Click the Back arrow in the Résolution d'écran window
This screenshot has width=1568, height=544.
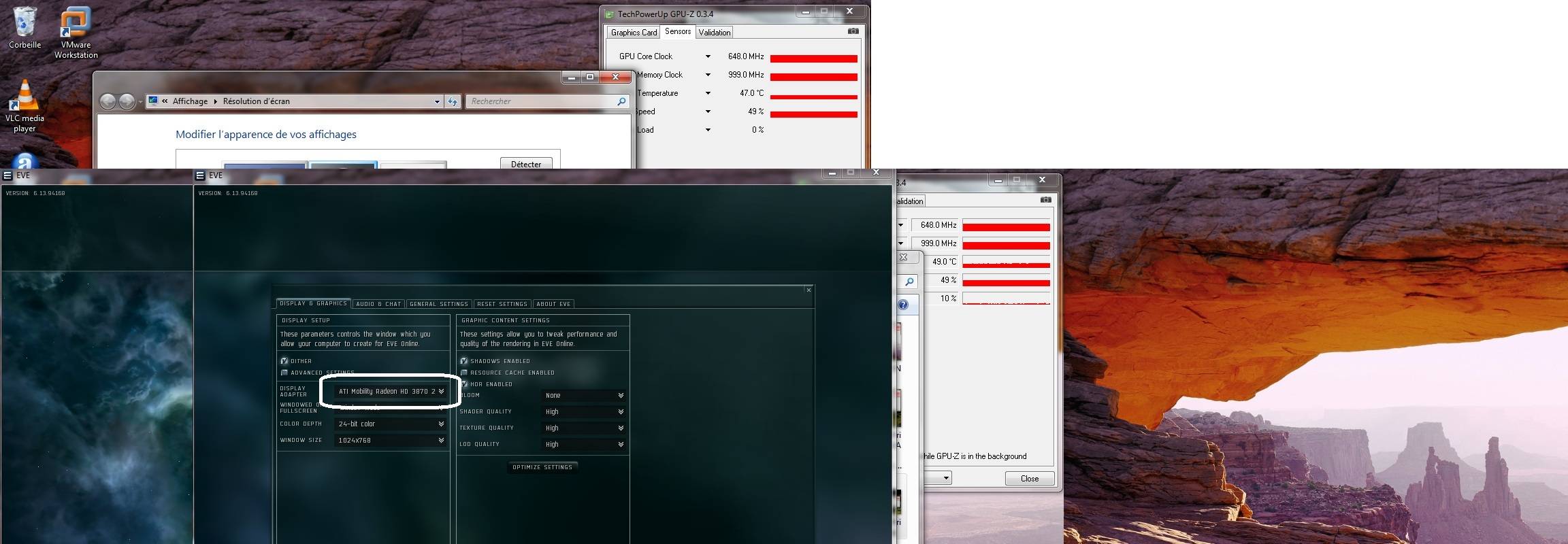108,101
